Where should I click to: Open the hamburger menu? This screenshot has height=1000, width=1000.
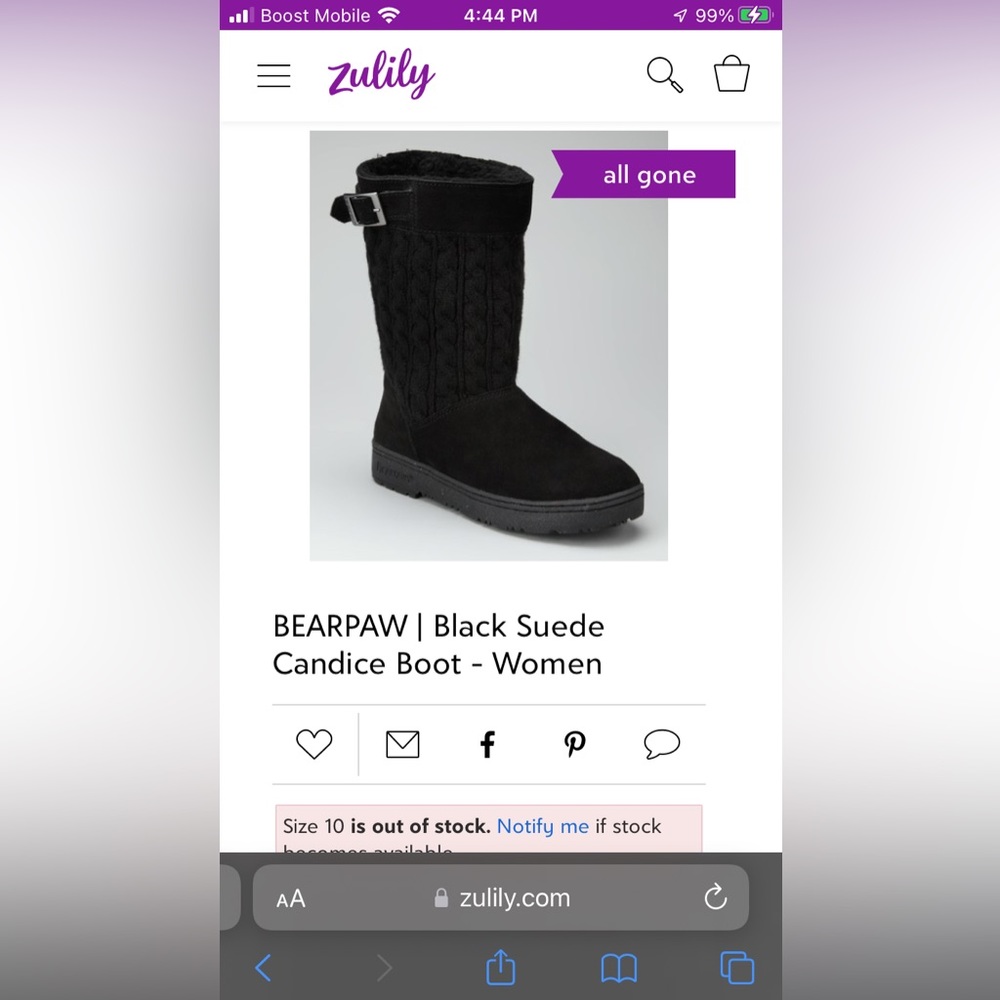click(x=274, y=76)
